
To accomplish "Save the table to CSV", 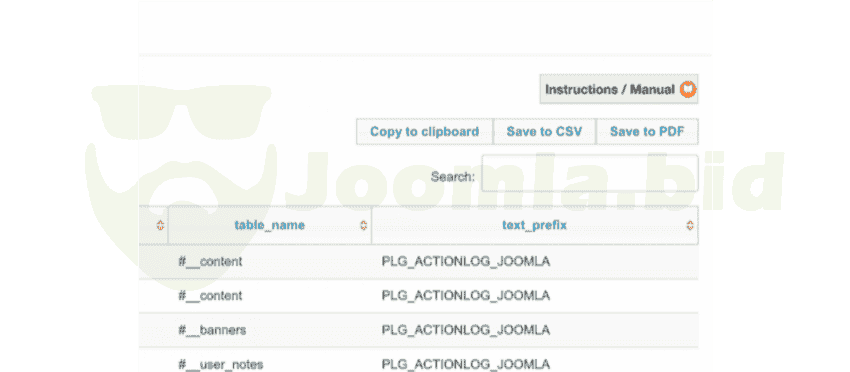I will pos(544,132).
